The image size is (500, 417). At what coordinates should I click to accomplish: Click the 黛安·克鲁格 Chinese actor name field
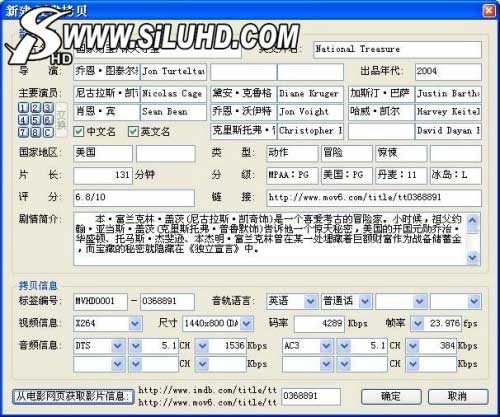[243, 94]
